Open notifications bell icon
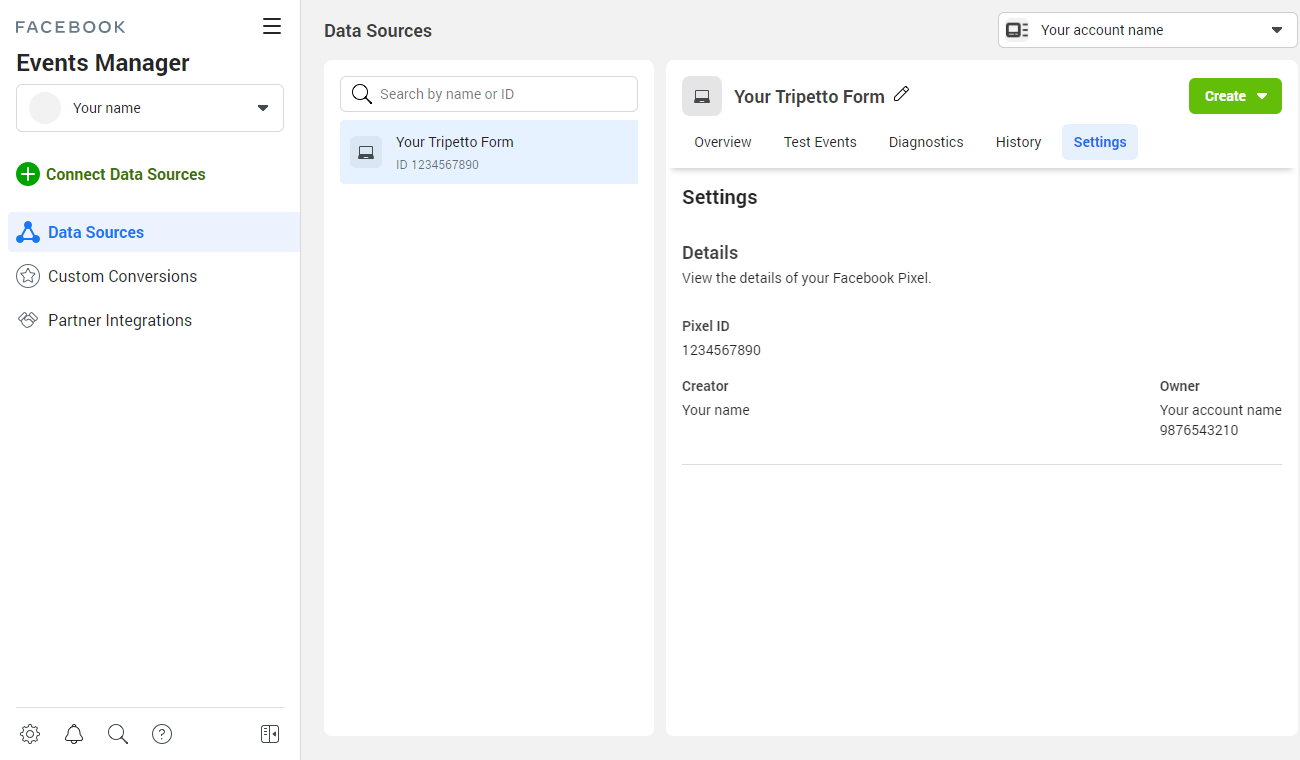Image resolution: width=1300 pixels, height=760 pixels. pos(74,734)
